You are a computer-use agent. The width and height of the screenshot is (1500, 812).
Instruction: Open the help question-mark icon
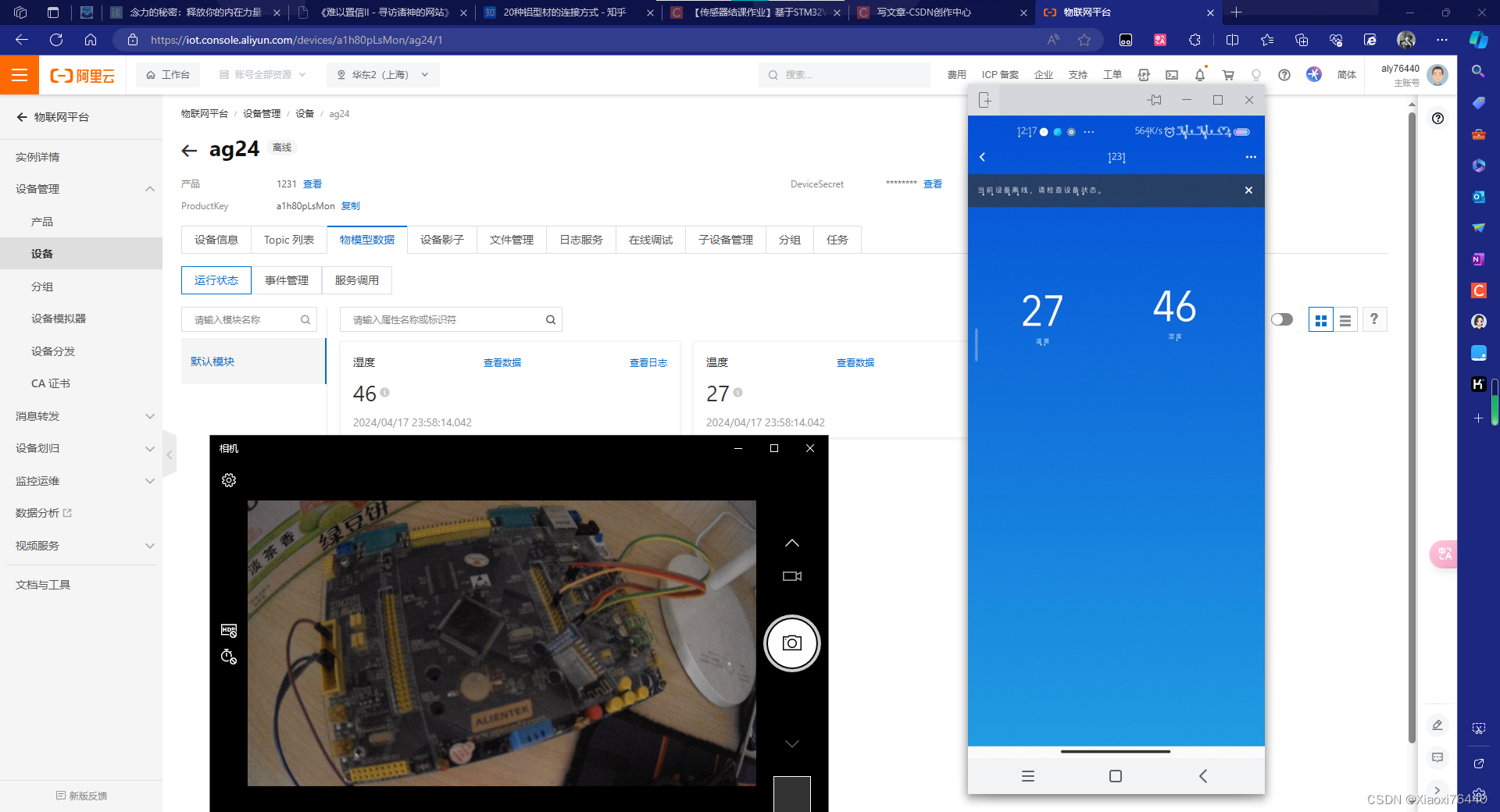(x=1284, y=75)
